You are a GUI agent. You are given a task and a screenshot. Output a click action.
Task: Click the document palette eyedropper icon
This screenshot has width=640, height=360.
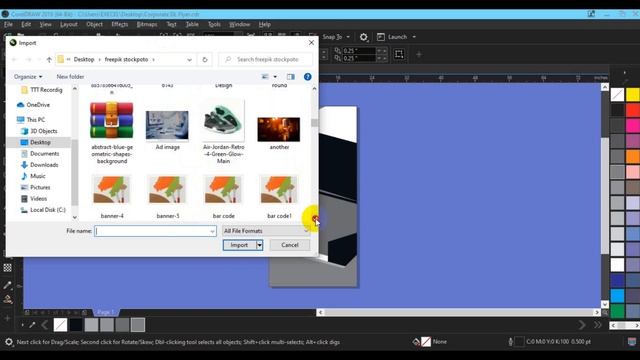(32, 325)
